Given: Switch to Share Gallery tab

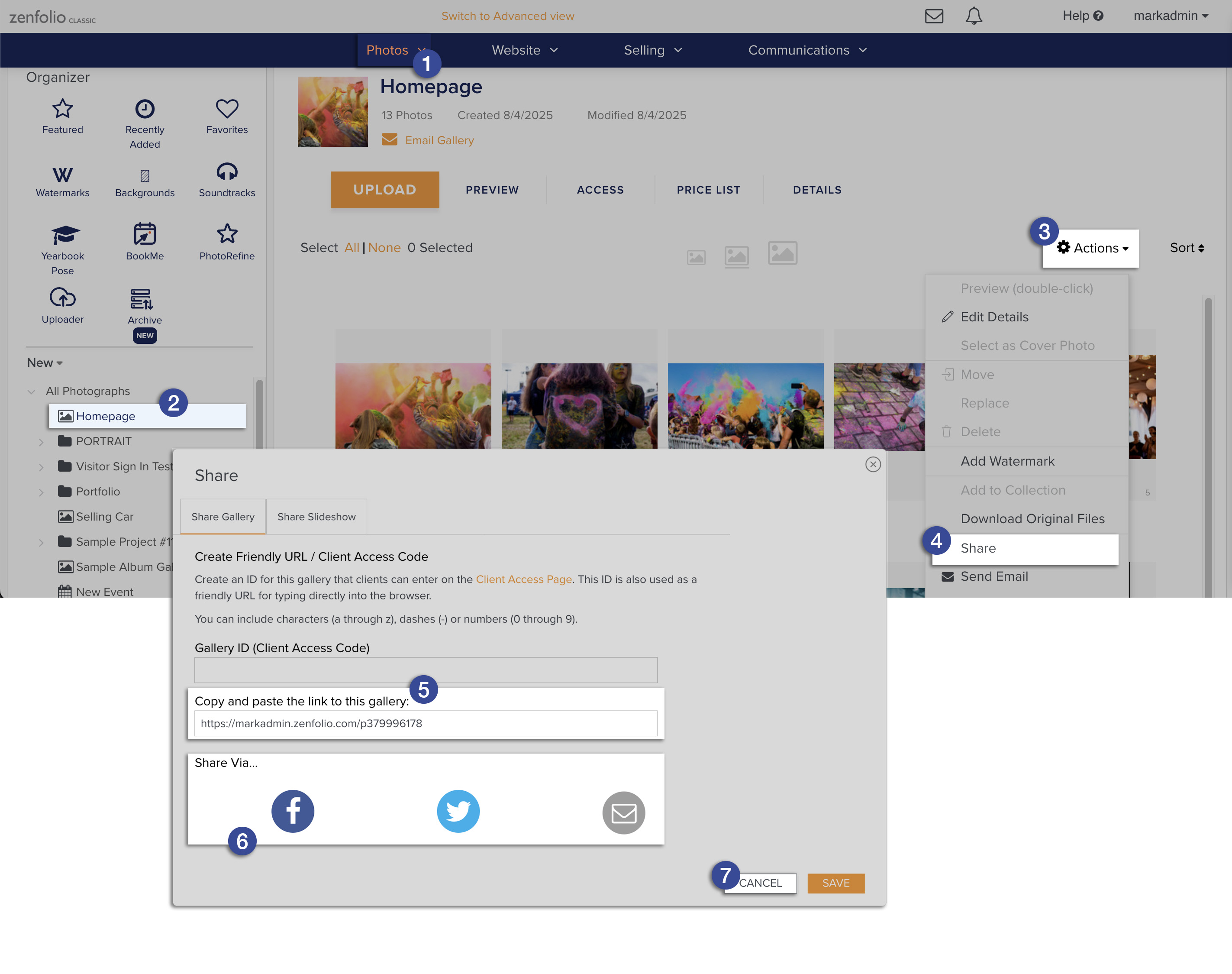Looking at the screenshot, I should coord(223,517).
